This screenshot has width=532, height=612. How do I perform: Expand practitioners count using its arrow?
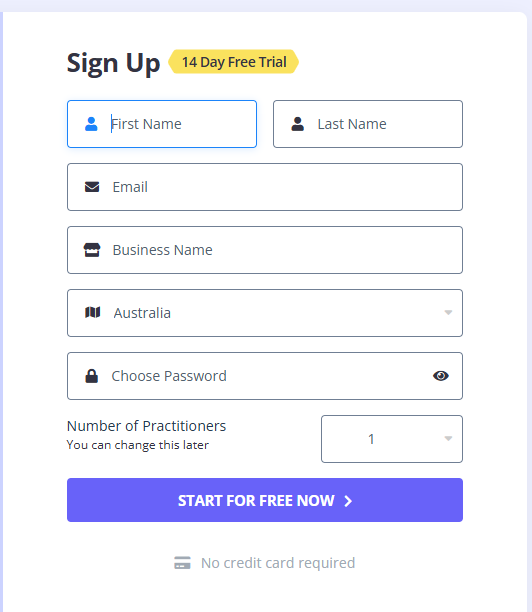[448, 439]
